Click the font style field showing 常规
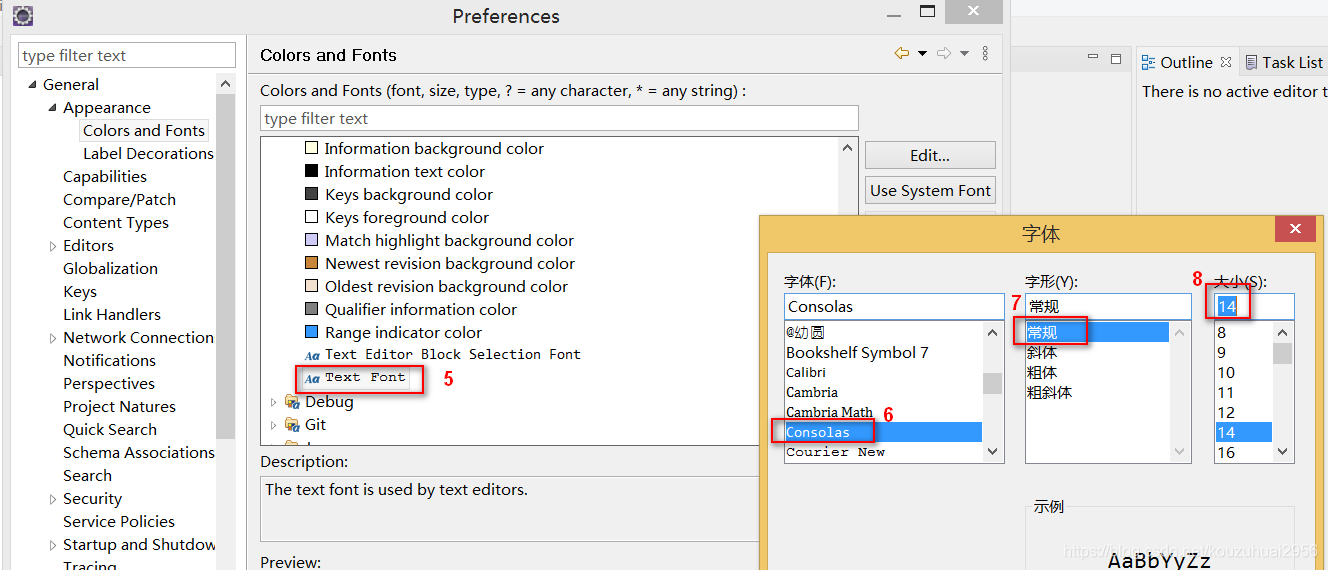 pos(1108,306)
